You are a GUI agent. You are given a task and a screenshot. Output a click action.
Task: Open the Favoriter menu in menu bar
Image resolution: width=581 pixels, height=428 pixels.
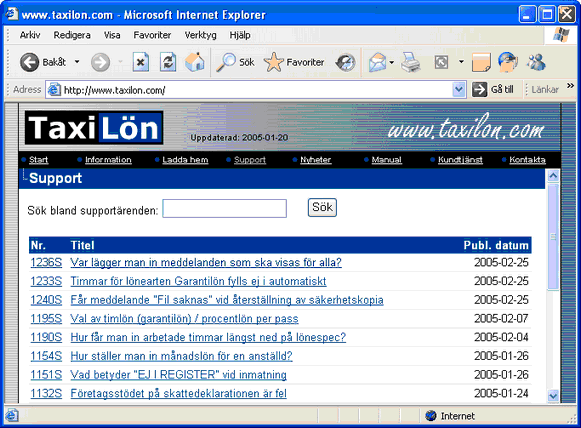(152, 35)
